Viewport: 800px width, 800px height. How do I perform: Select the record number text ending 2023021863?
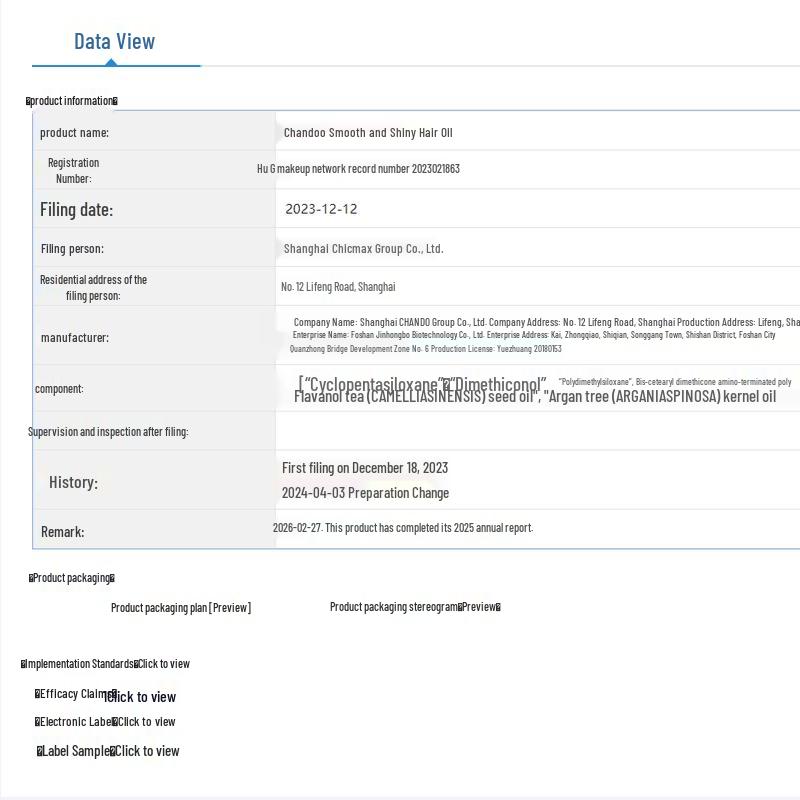pyautogui.click(x=358, y=169)
